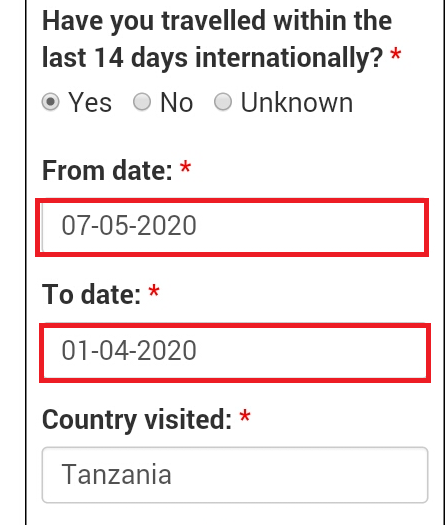Focus the Country visited input field
The image size is (445, 525).
tap(235, 475)
